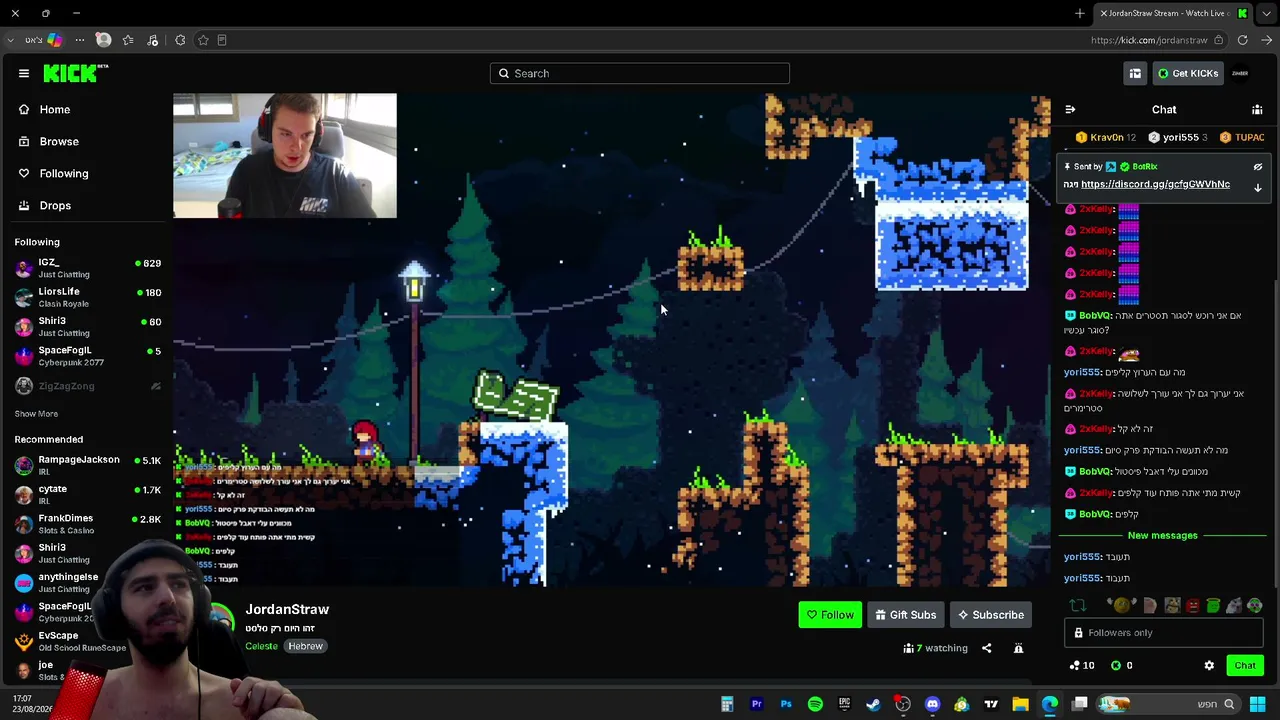
Task: Open the emote reuse arrows icon in chat
Action: click(1078, 605)
